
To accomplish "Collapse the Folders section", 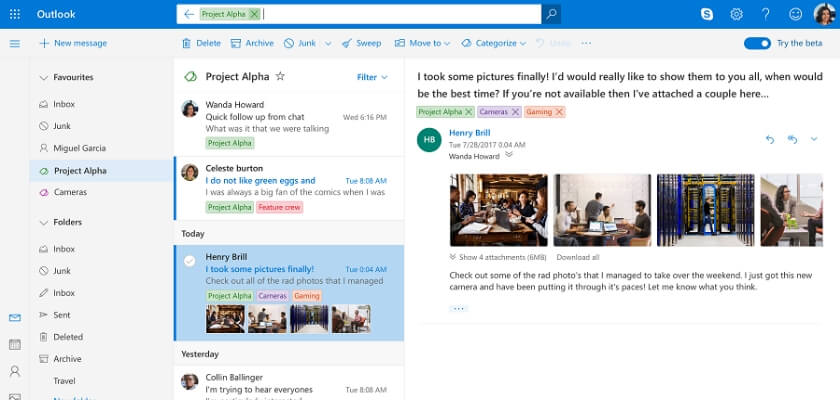I will (x=43, y=222).
